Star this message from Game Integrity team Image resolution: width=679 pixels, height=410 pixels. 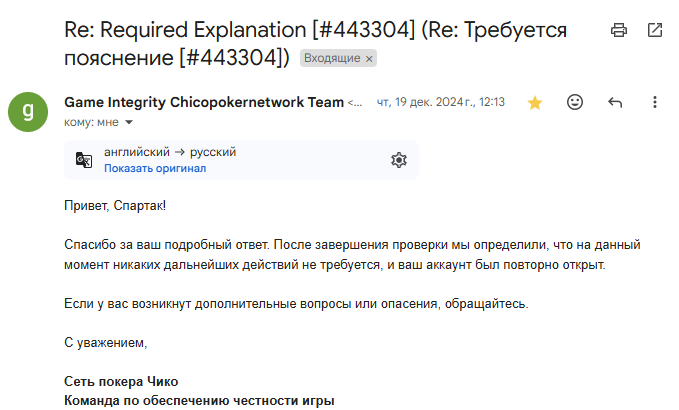click(x=535, y=102)
